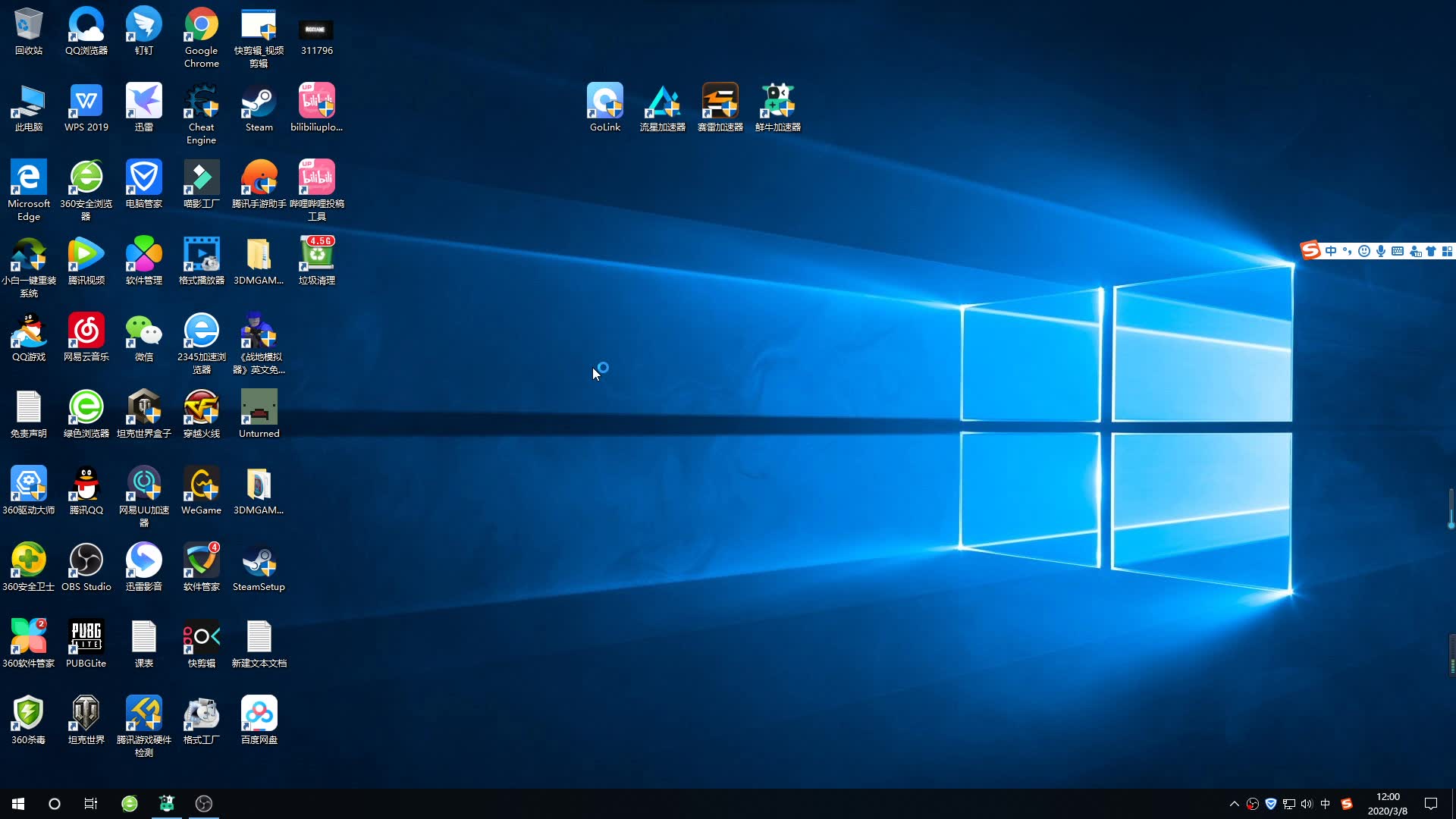
Task: Open Cheat Engine shortcut
Action: [x=202, y=115]
